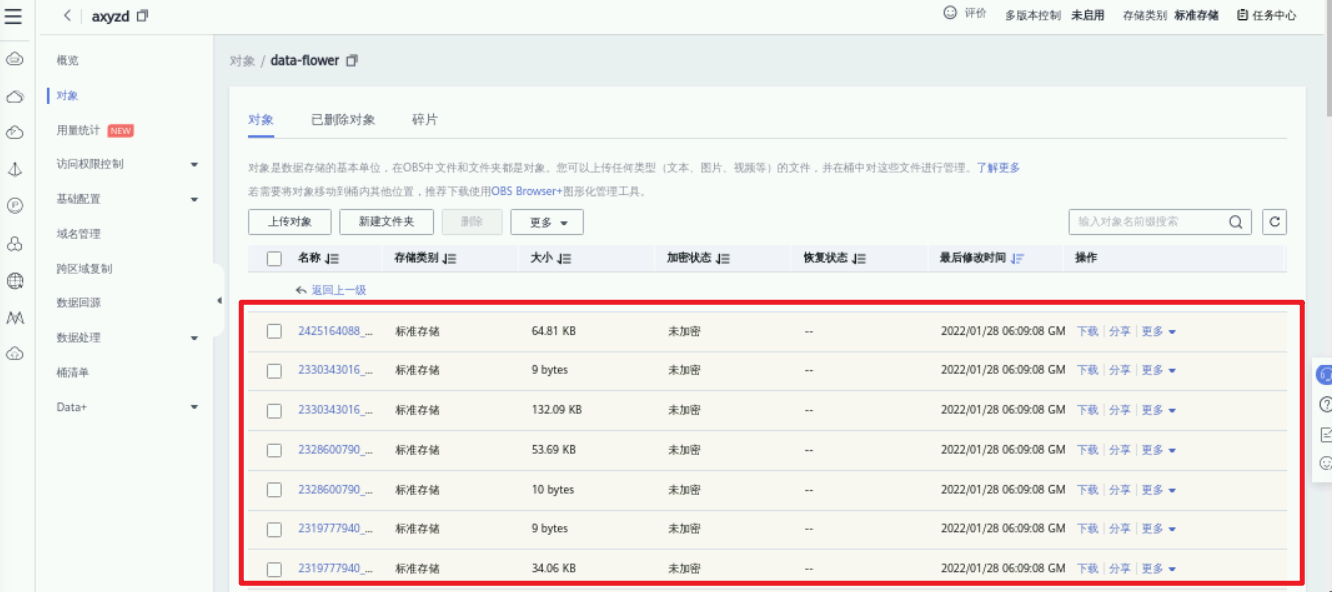Sort by 最后修改时间 column
1332x592 pixels.
coord(1018,258)
